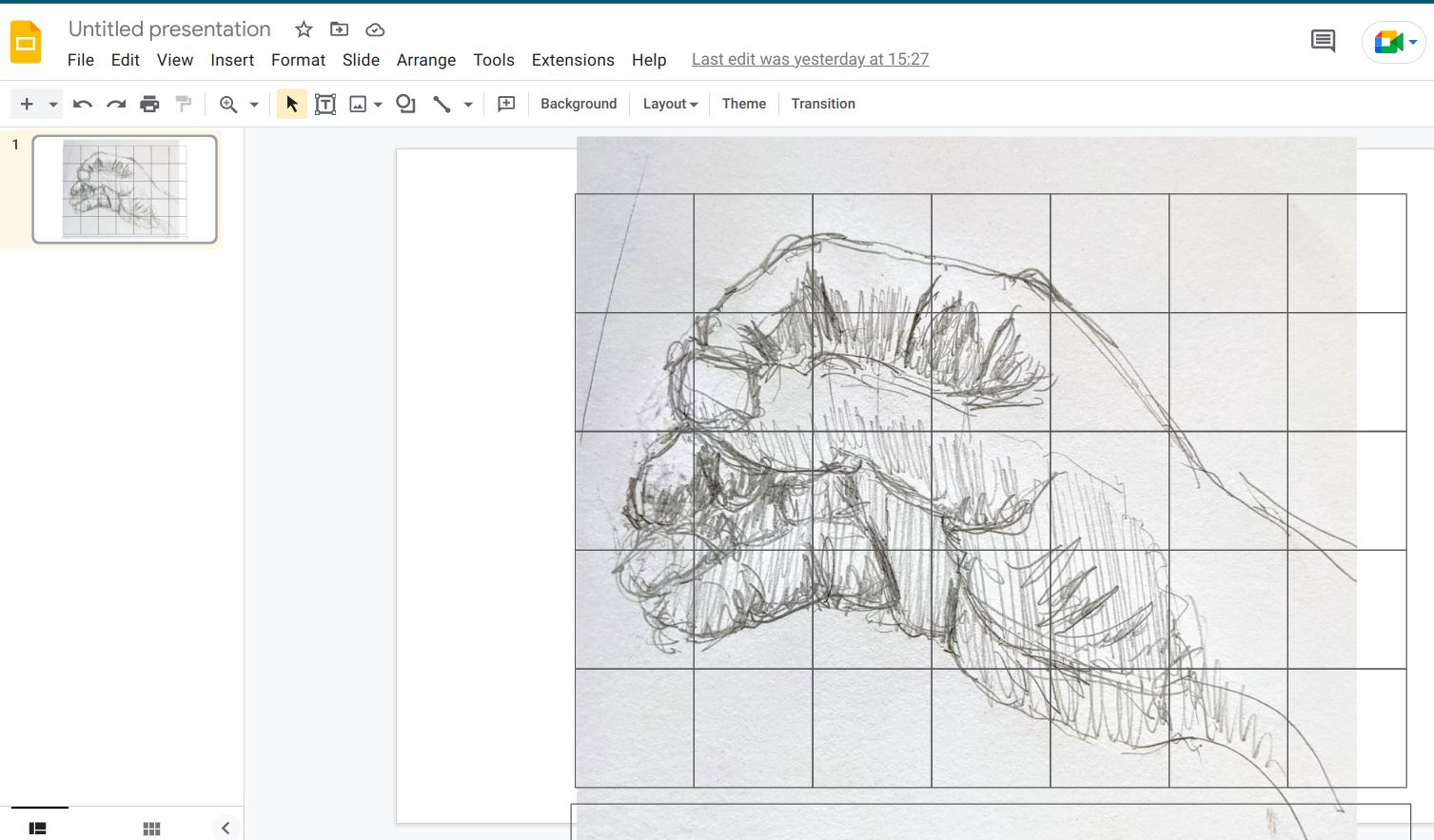Viewport: 1434px width, 840px height.
Task: Click the Redo arrow icon
Action: pos(116,104)
